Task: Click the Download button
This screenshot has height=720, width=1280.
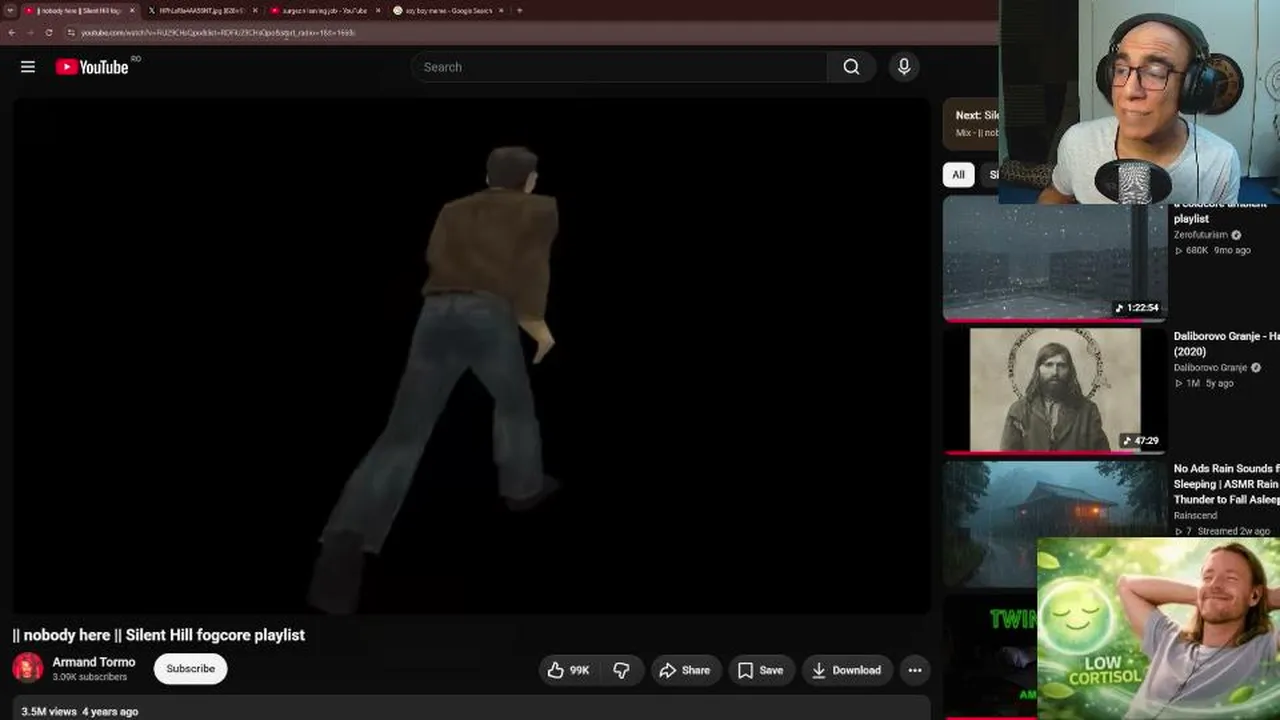Action: click(846, 670)
